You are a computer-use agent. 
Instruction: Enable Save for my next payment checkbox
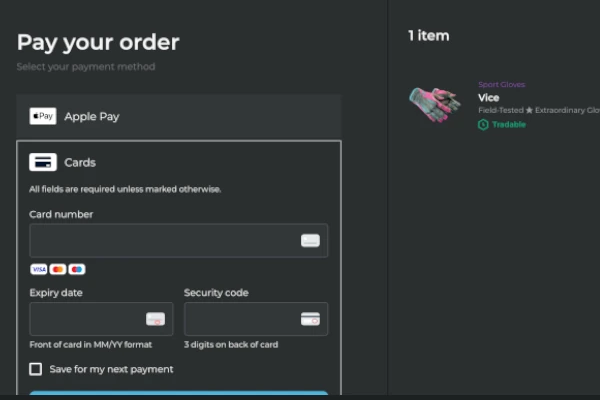click(x=36, y=369)
